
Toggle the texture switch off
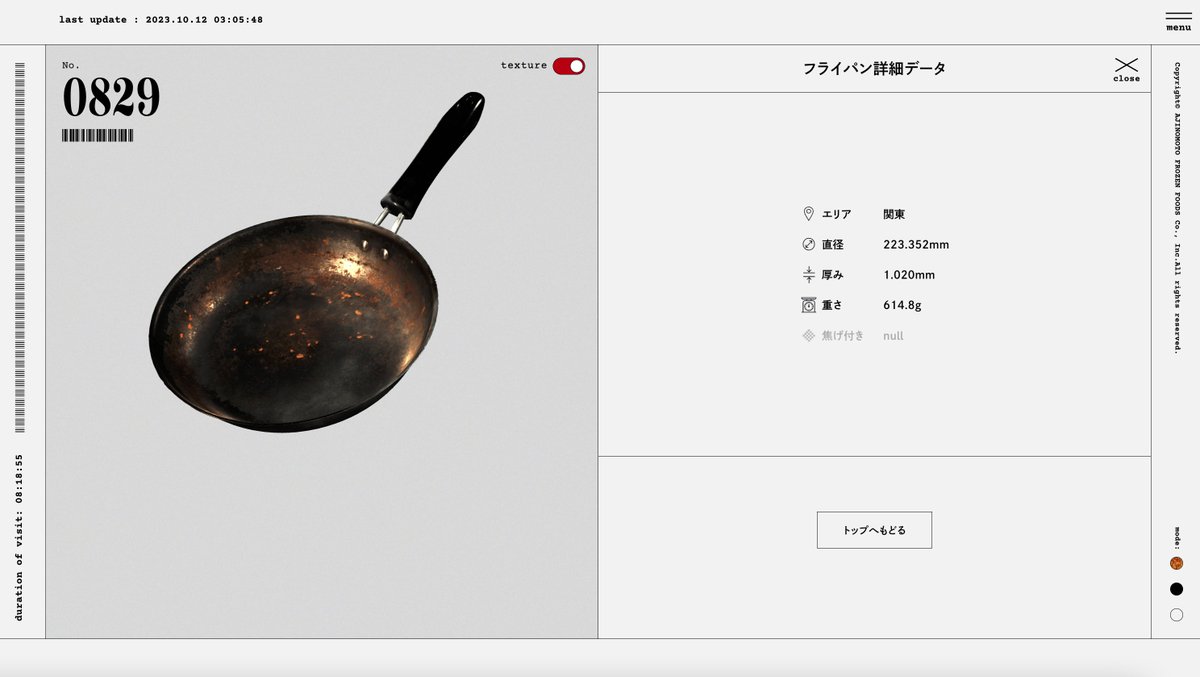[x=568, y=66]
